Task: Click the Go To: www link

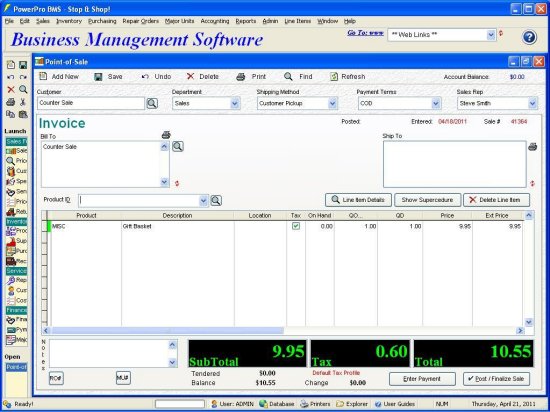Action: point(365,33)
